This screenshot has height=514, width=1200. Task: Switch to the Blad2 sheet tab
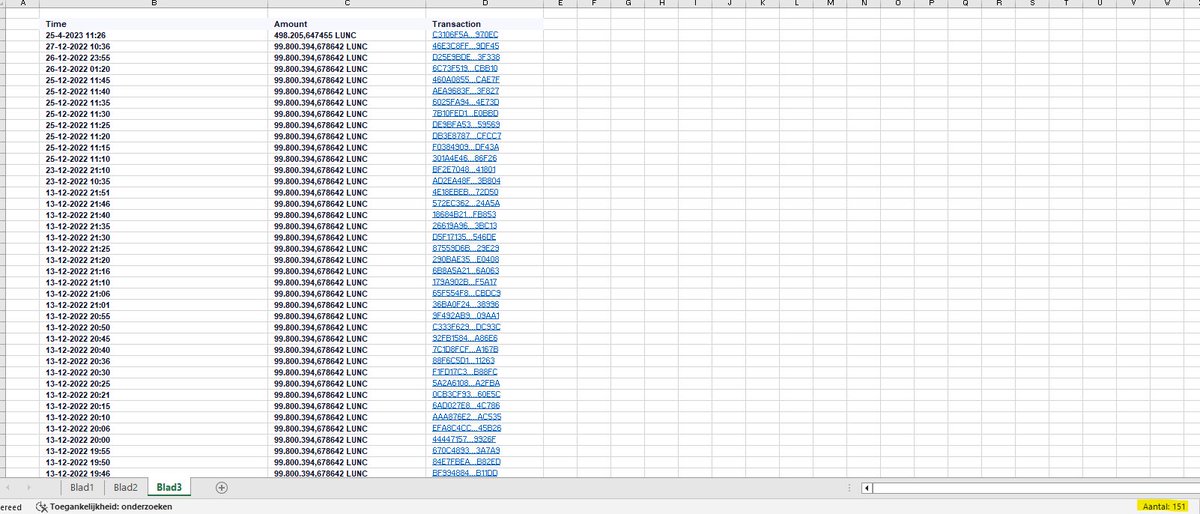click(125, 487)
